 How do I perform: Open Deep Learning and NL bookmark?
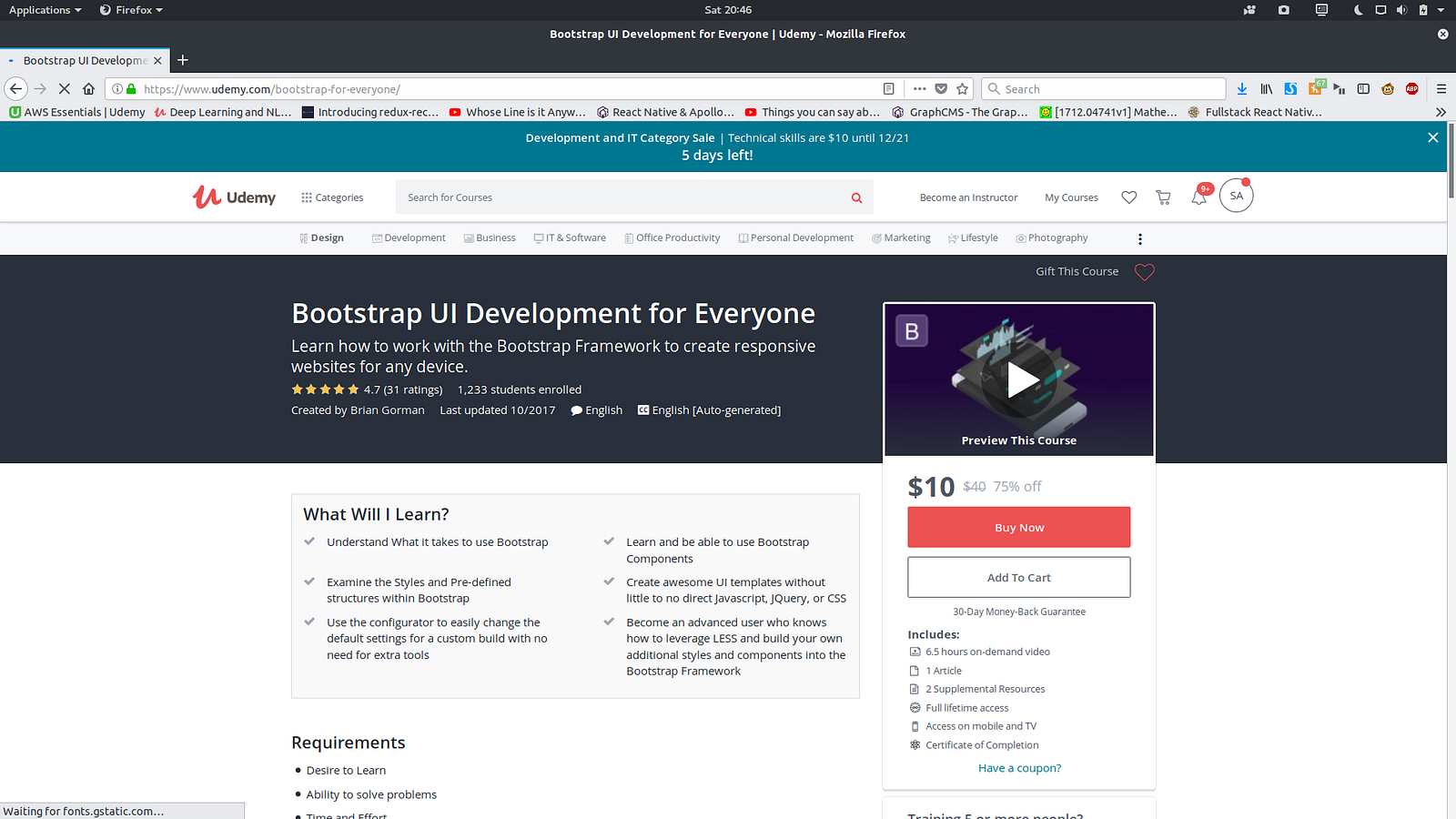[x=223, y=112]
